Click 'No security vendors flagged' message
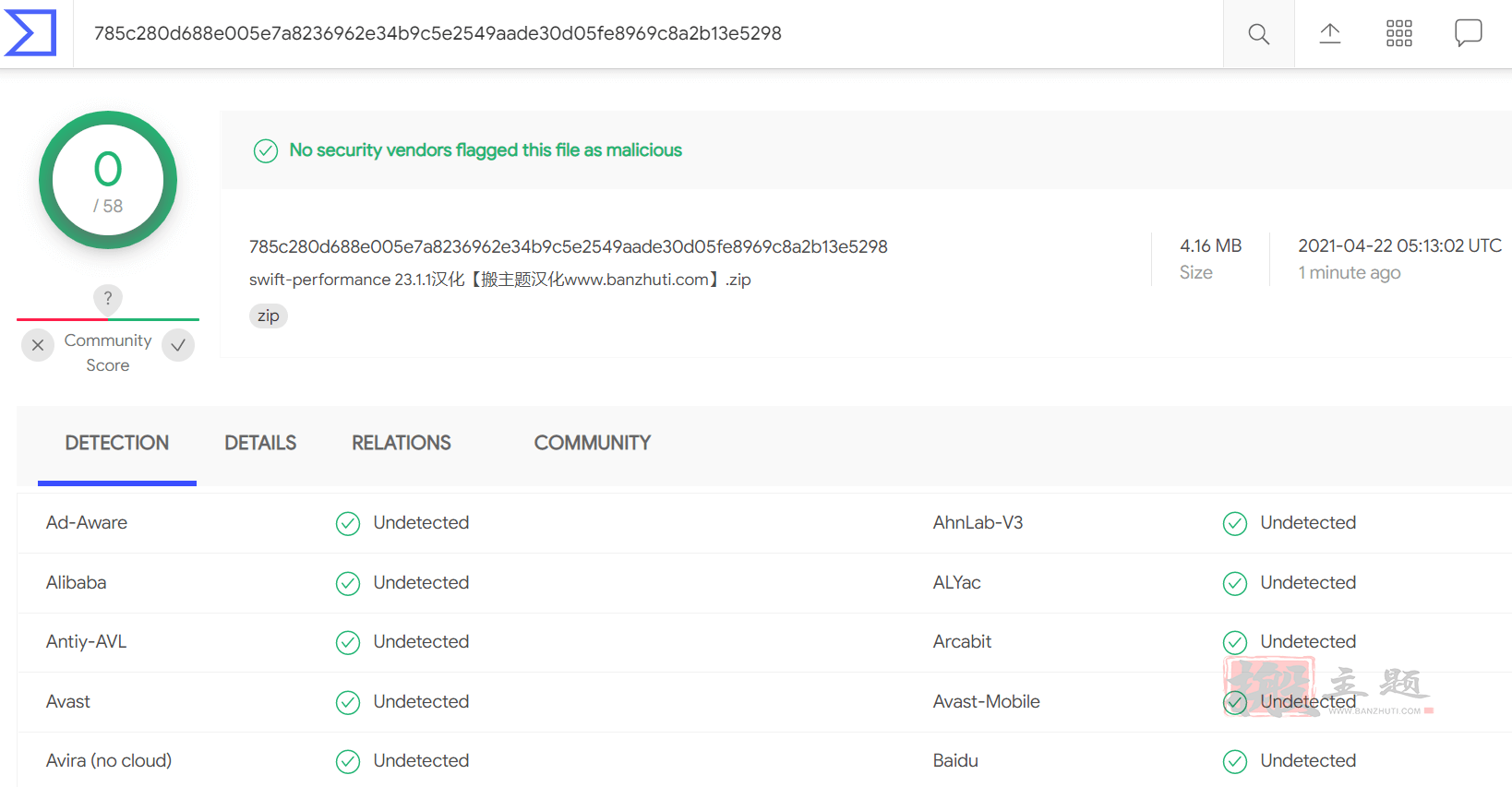This screenshot has width=1512, height=787. [486, 150]
